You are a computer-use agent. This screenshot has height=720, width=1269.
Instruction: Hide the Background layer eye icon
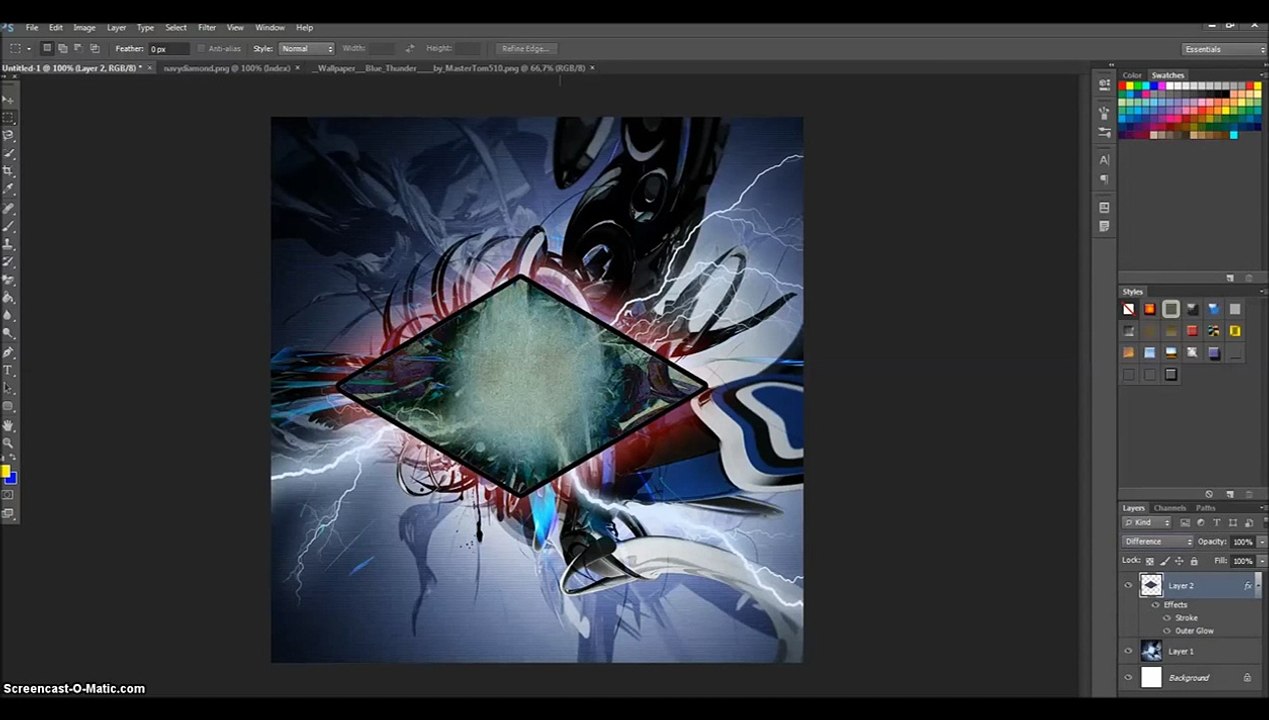[x=1129, y=677]
